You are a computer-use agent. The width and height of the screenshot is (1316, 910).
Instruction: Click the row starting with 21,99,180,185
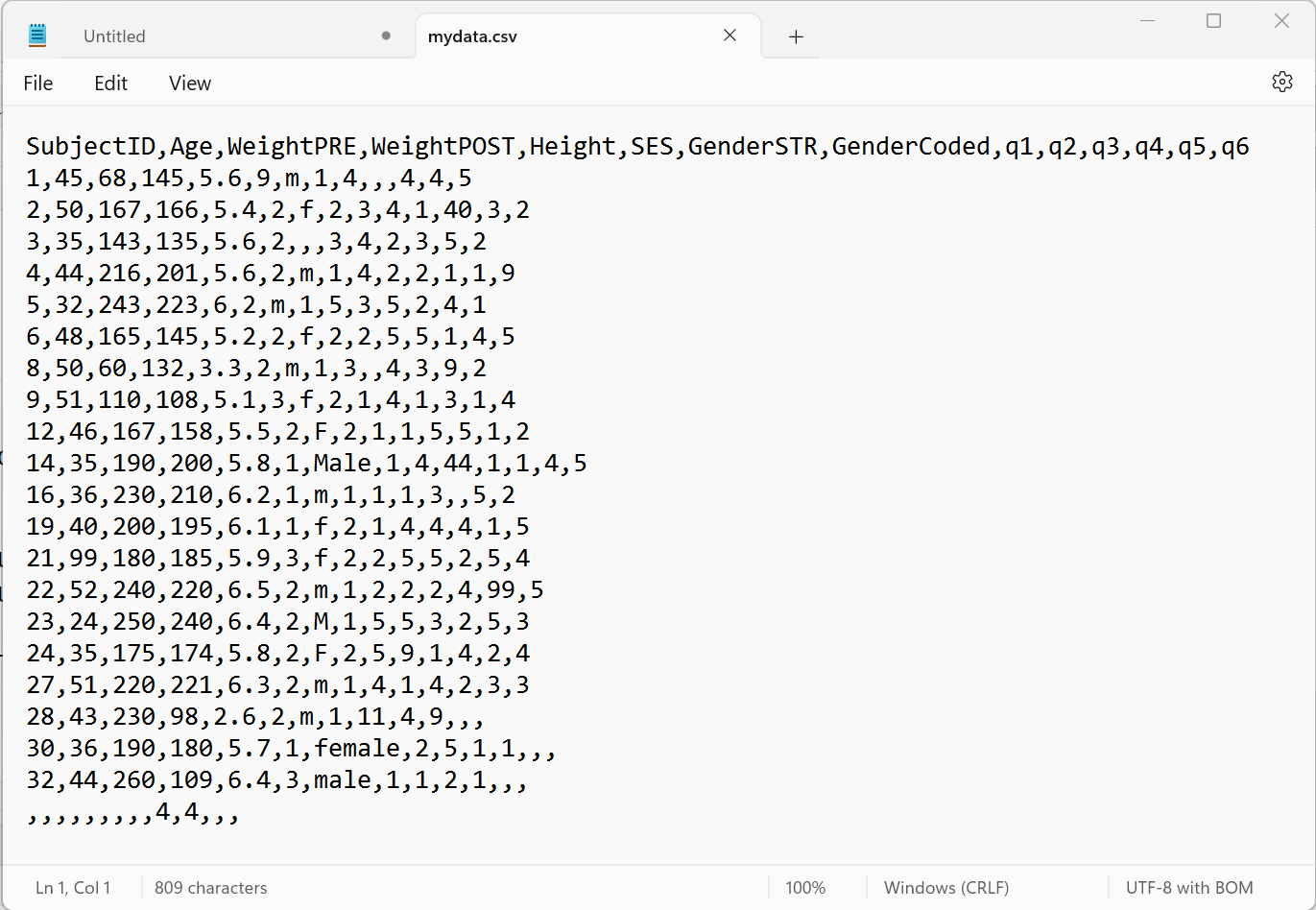278,559
